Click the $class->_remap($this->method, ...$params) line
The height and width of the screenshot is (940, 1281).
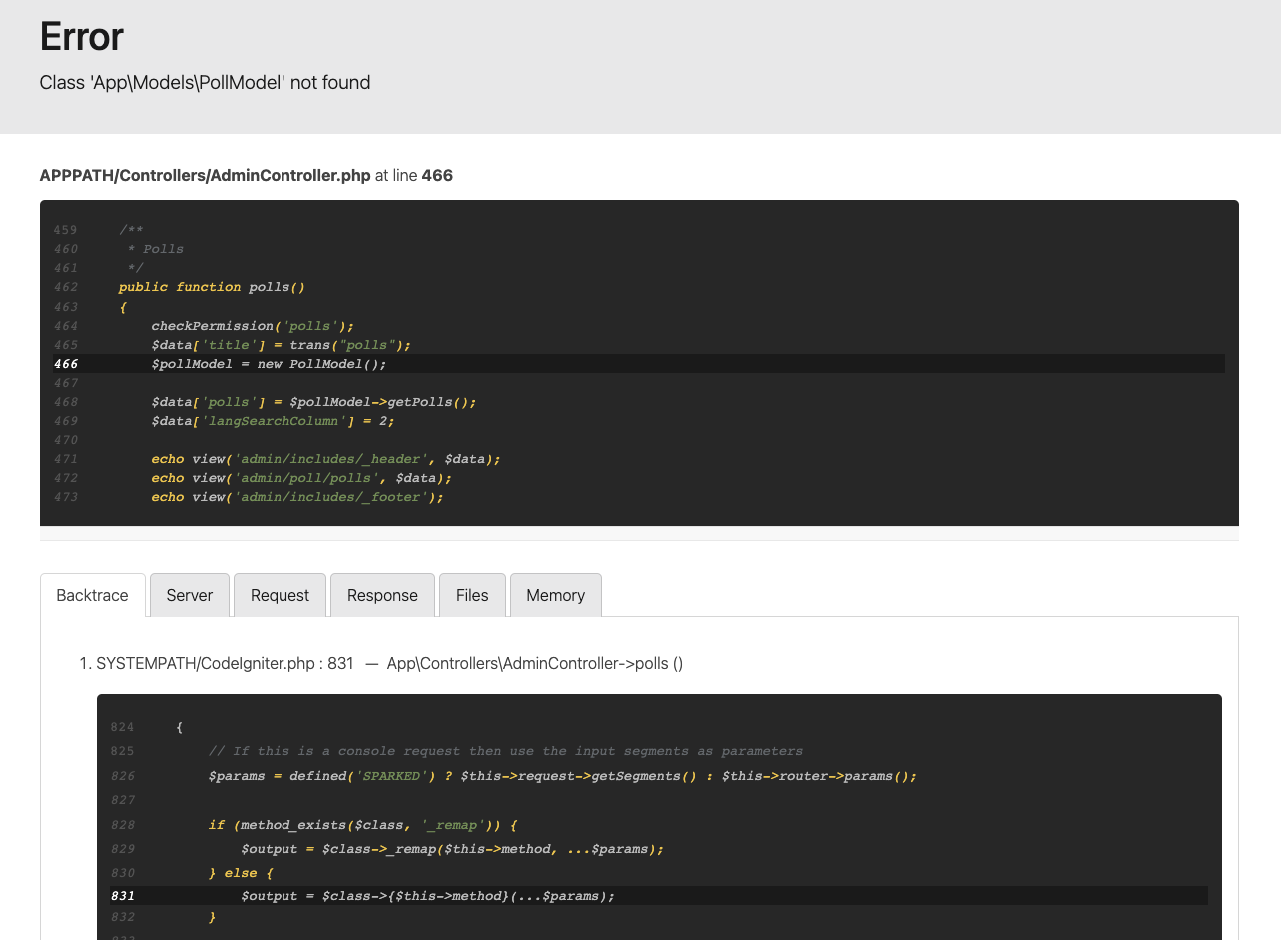pos(453,849)
